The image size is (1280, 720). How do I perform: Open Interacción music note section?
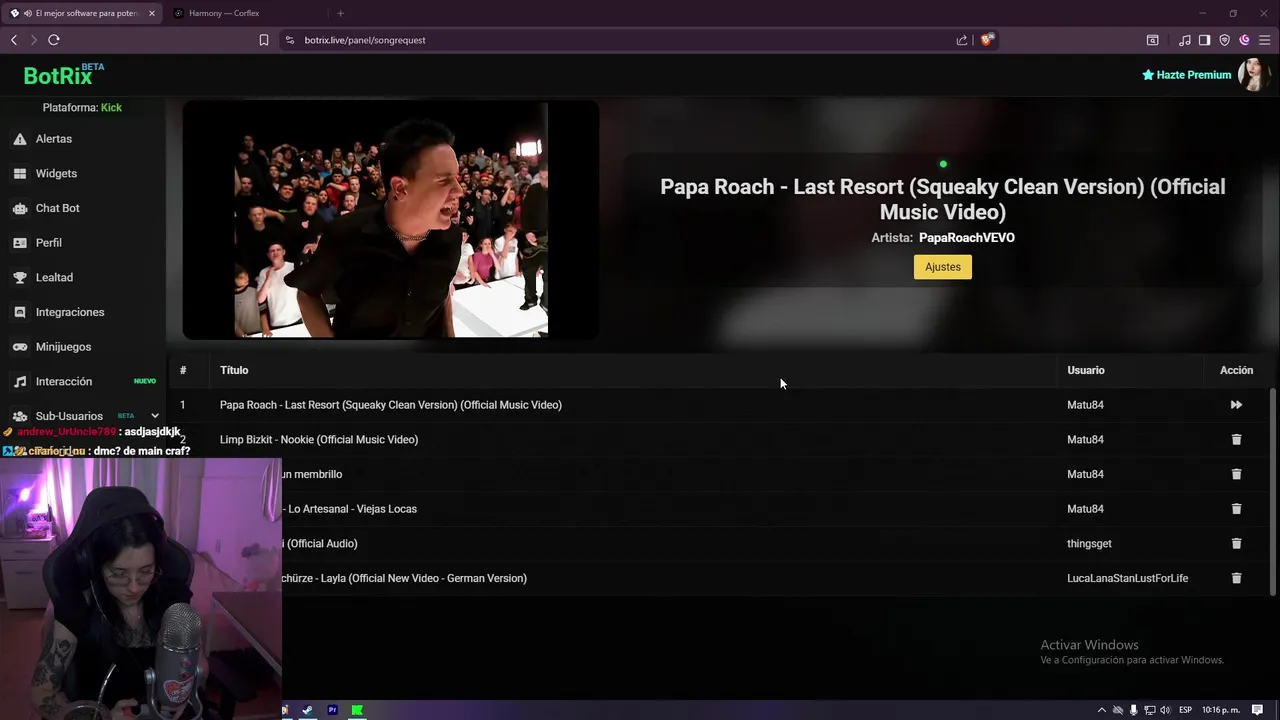pos(20,381)
